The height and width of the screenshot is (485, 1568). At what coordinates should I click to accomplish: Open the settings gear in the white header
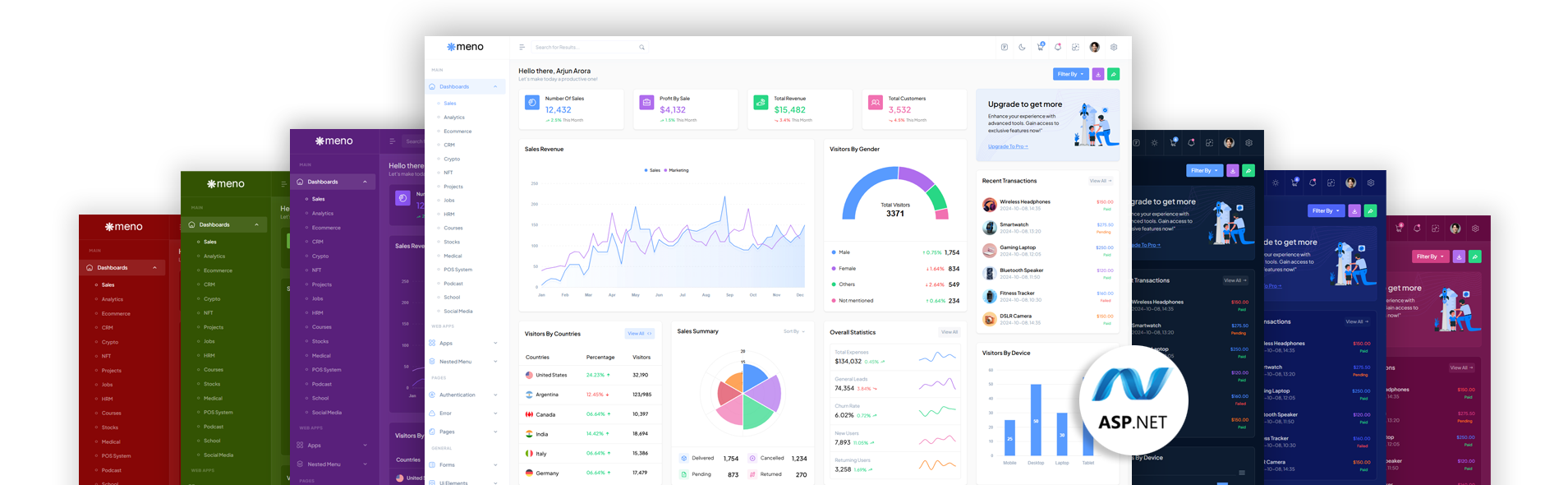[1114, 48]
